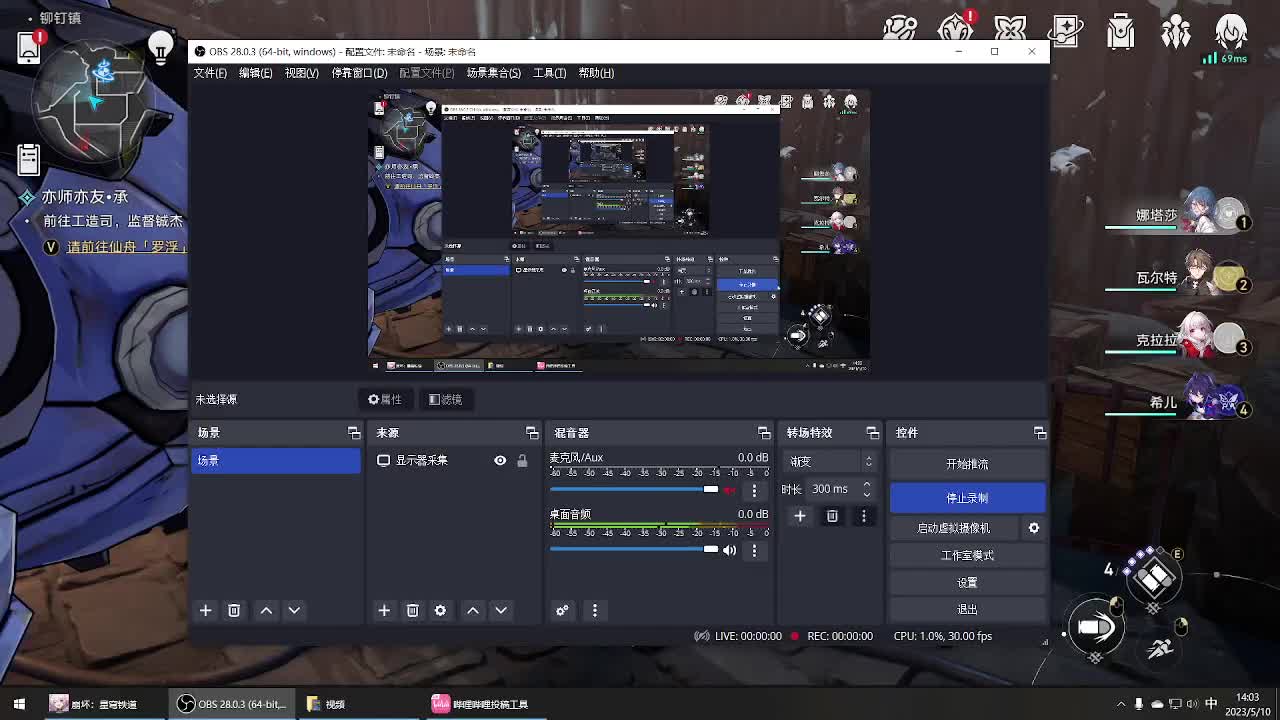Pop out the 来源 dock panel
Image resolution: width=1280 pixels, height=720 pixels.
(x=532, y=433)
